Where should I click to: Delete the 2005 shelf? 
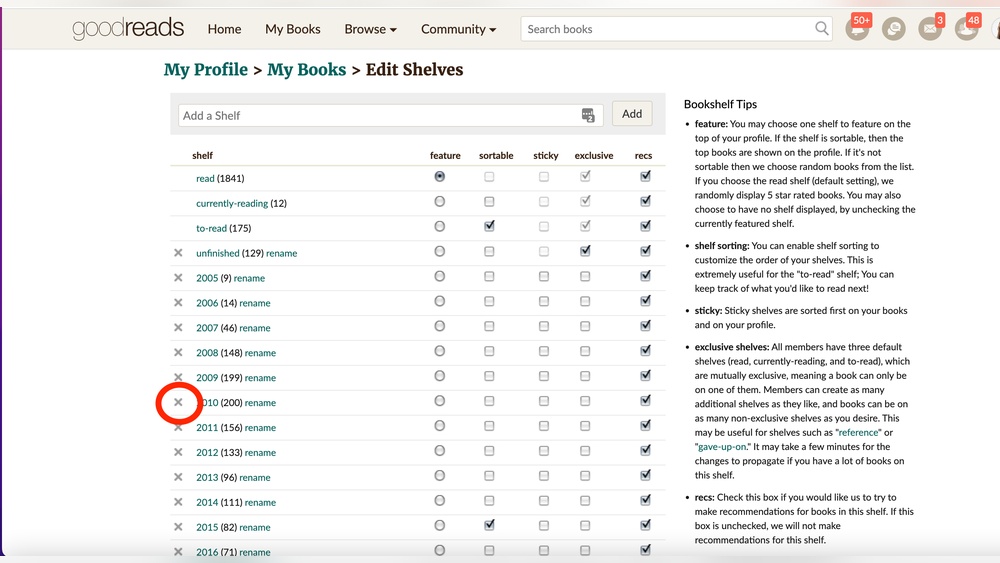tap(179, 277)
